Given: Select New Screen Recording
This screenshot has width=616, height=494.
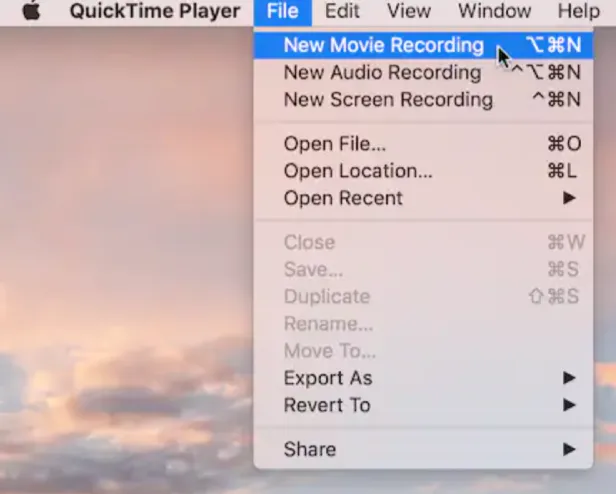Looking at the screenshot, I should tap(388, 100).
